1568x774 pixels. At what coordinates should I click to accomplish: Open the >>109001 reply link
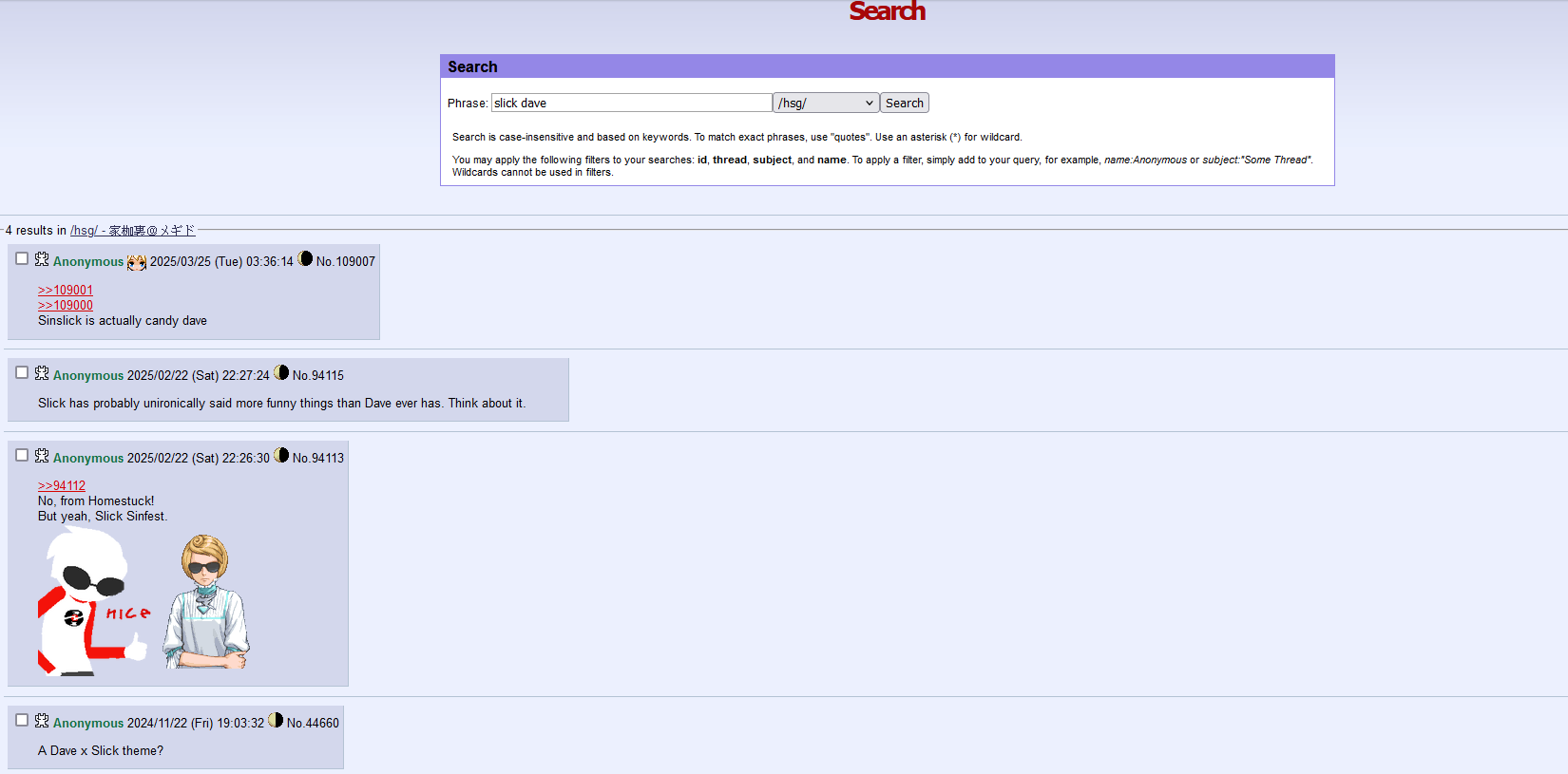[66, 290]
